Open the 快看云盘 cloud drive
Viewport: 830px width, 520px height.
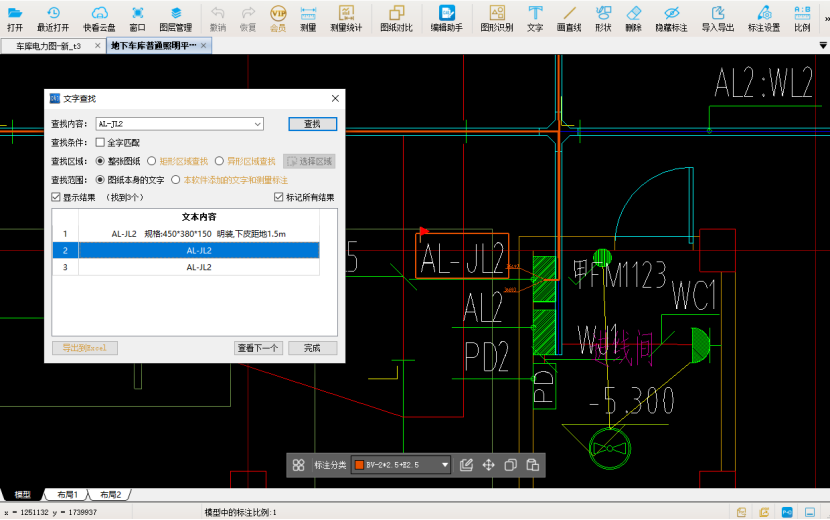(98, 18)
